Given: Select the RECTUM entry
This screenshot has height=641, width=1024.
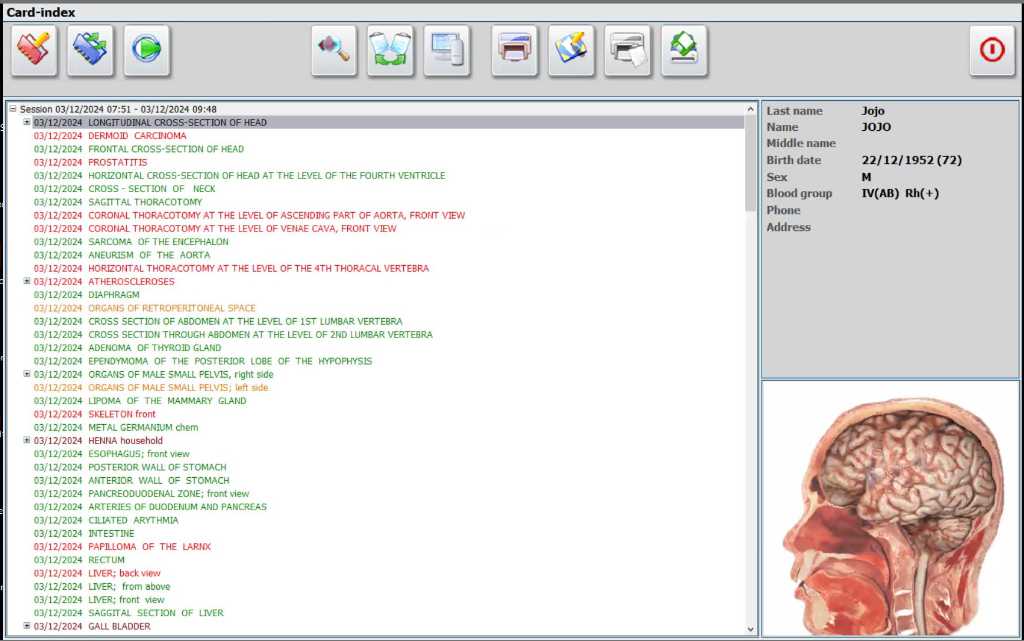Looking at the screenshot, I should (x=79, y=560).
